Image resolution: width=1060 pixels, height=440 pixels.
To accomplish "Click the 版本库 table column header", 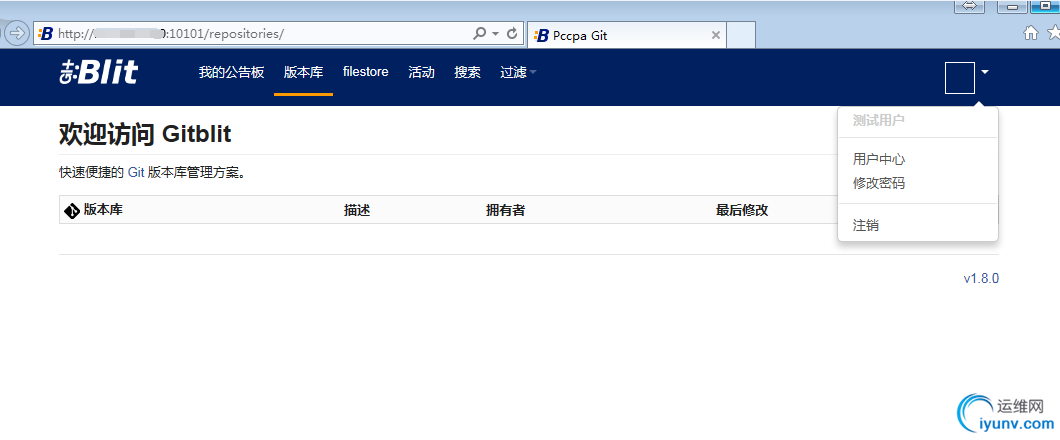I will [x=103, y=210].
